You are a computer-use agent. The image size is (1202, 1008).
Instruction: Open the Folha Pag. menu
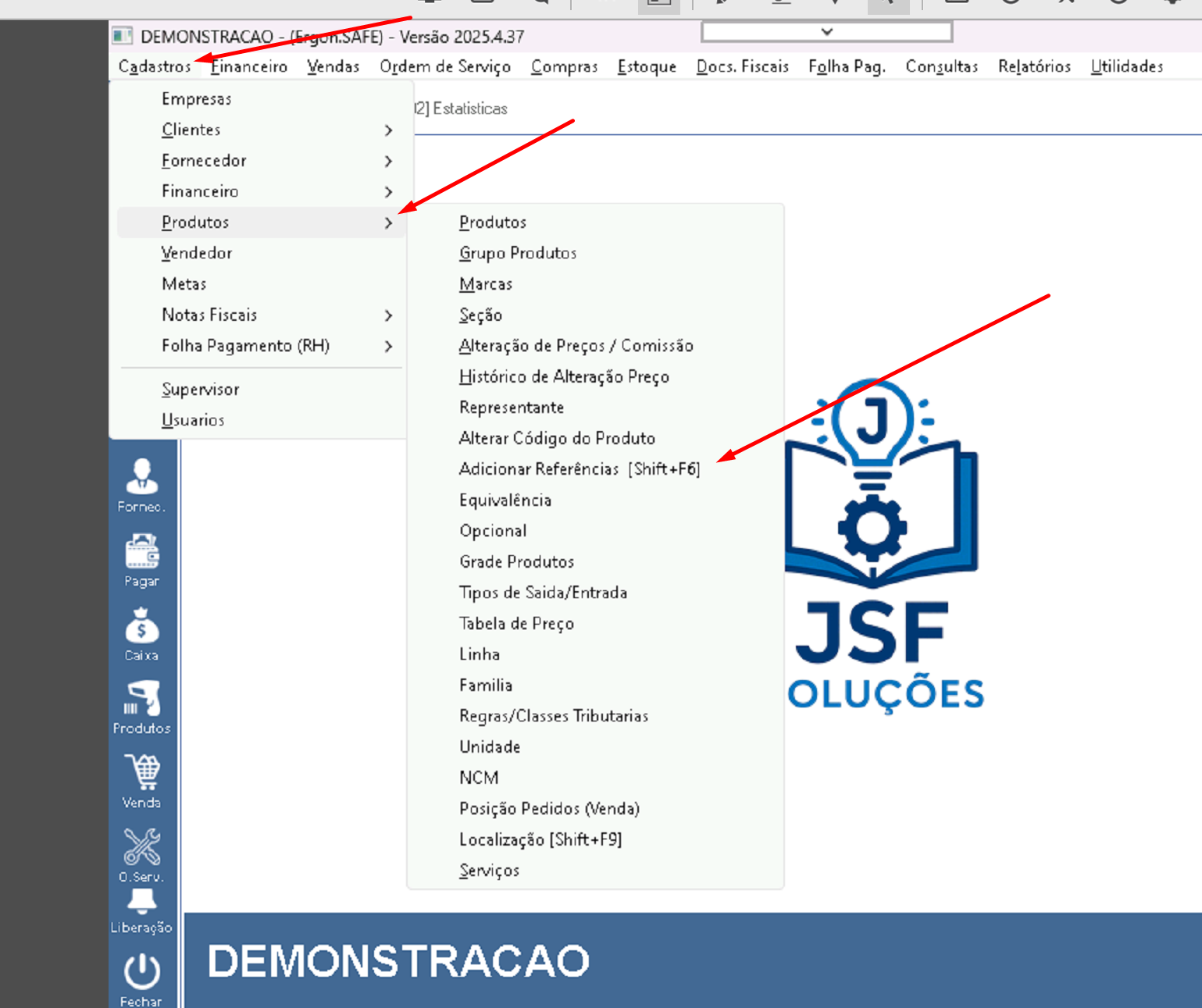coord(847,66)
